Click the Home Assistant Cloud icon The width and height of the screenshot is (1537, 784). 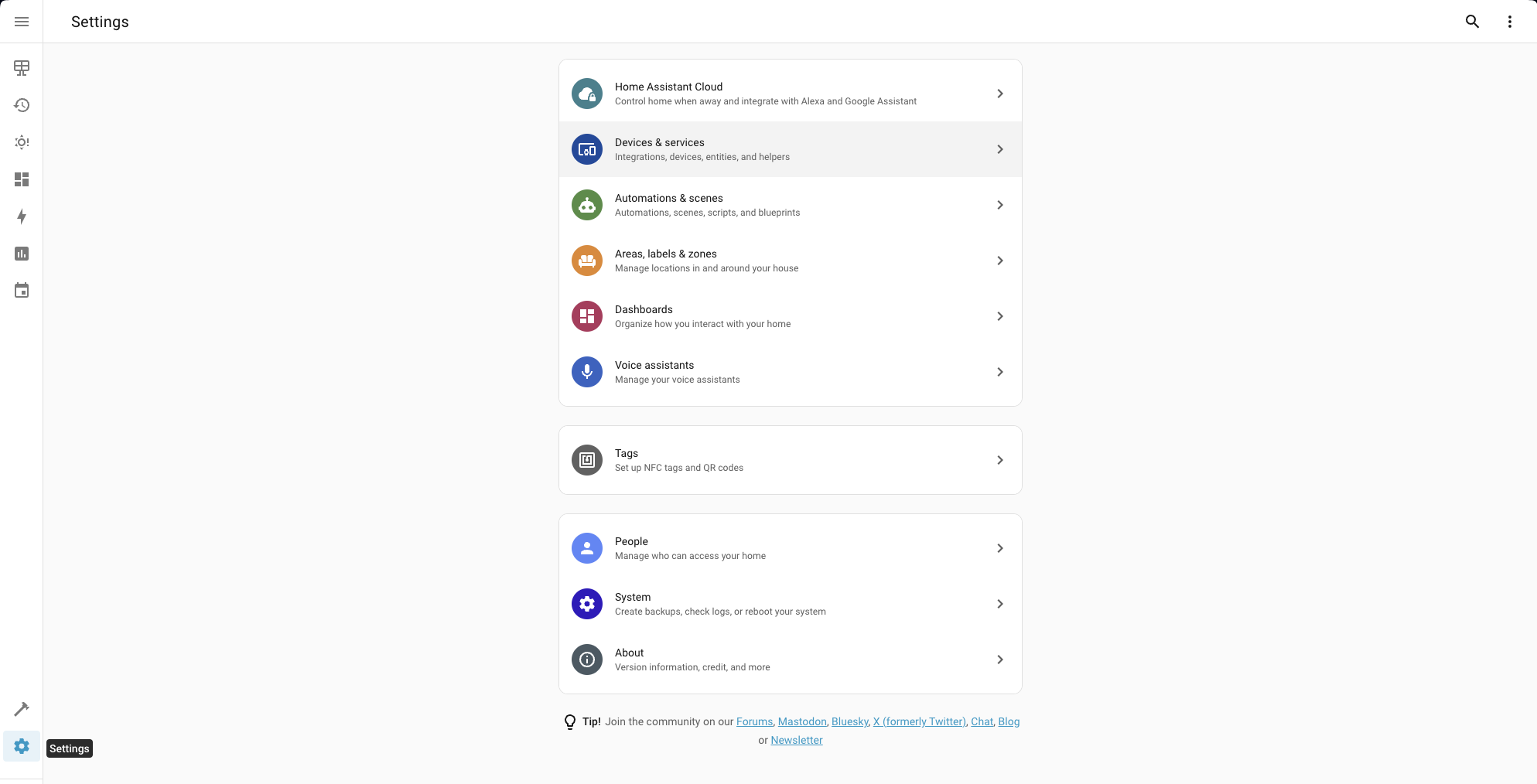[x=587, y=94]
